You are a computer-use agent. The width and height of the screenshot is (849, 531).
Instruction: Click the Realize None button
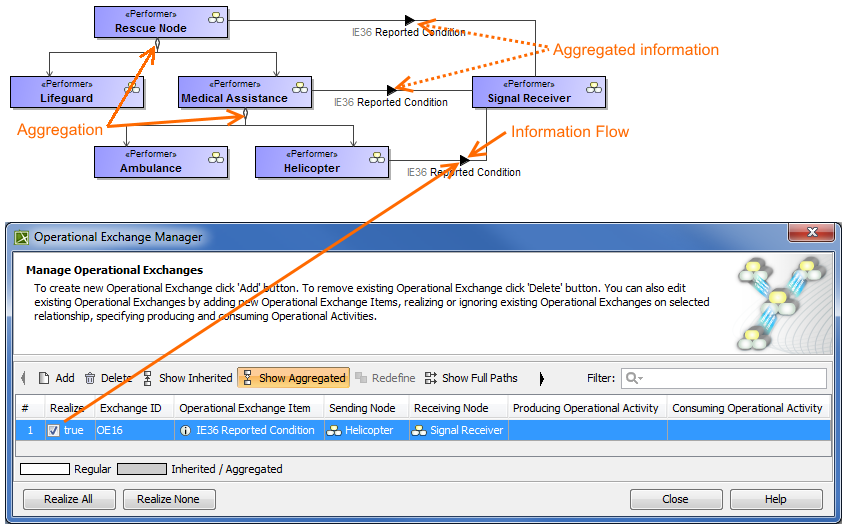(169, 499)
